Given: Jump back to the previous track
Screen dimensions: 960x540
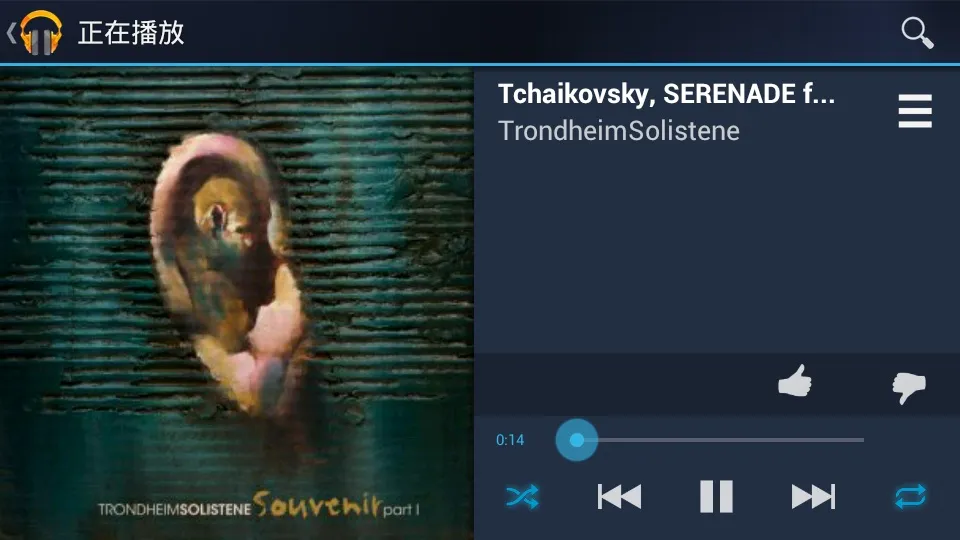Looking at the screenshot, I should pyautogui.click(x=619, y=497).
